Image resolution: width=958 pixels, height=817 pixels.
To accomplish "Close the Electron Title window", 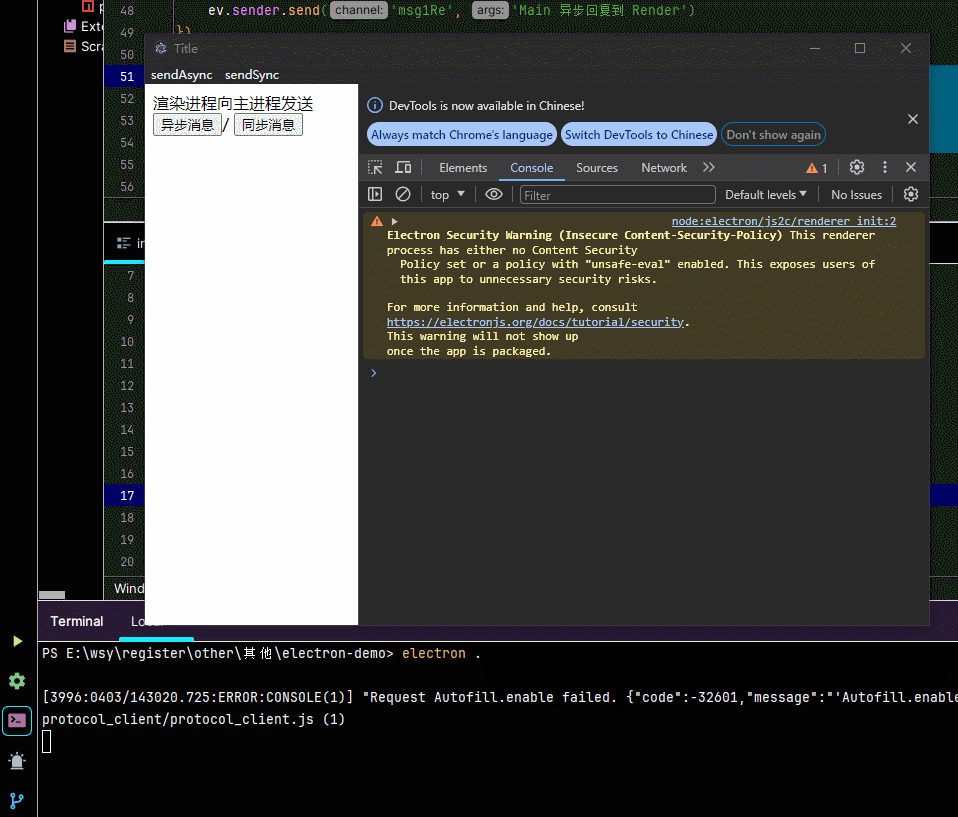I will click(x=905, y=48).
